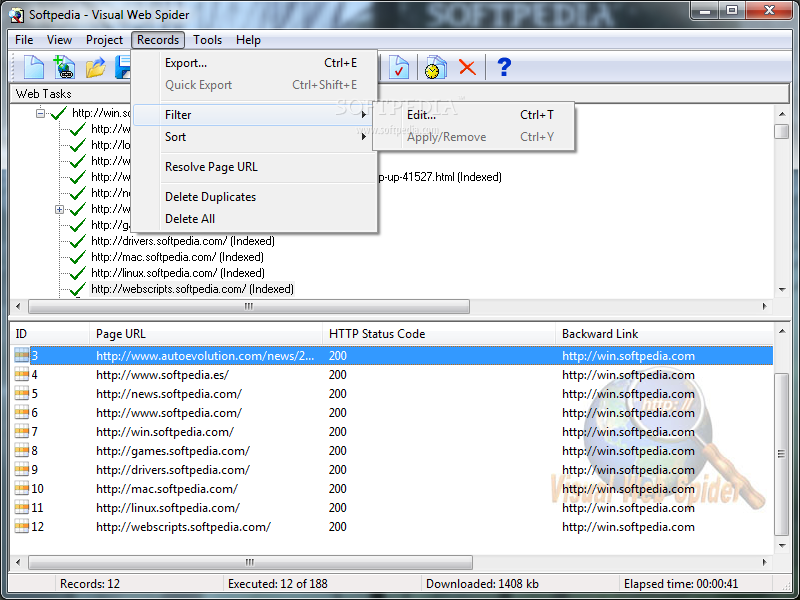This screenshot has height=600, width=800.
Task: Click the 'Records: 12' status bar entry
Action: click(90, 584)
